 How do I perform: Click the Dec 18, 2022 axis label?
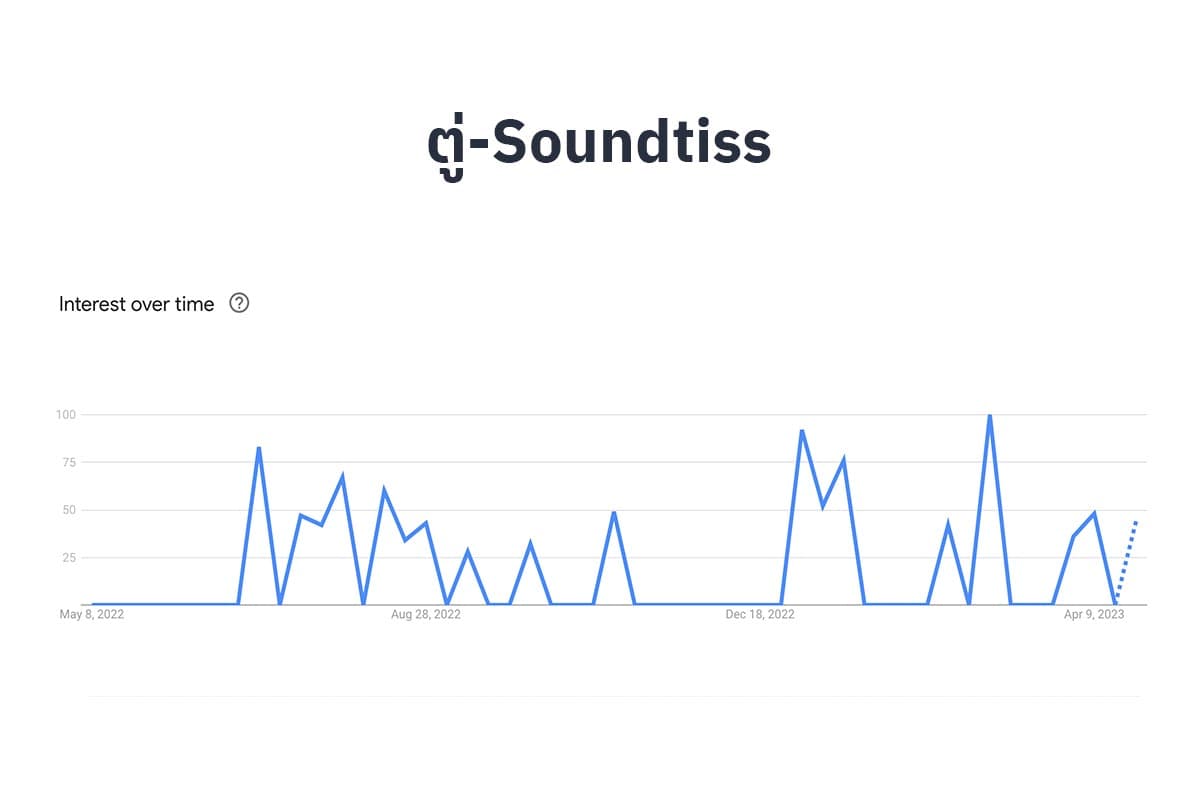pos(760,615)
